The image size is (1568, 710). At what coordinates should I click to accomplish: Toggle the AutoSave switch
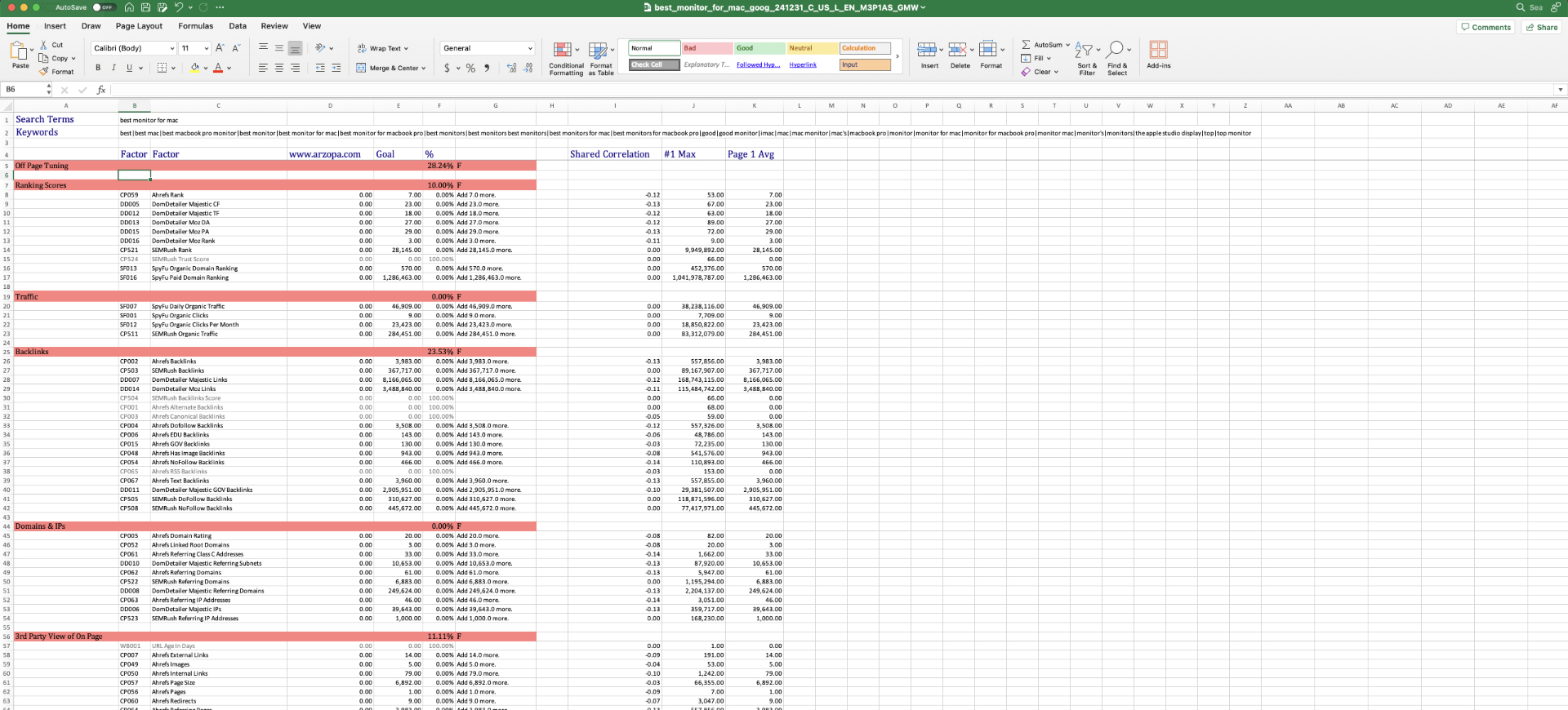(102, 7)
